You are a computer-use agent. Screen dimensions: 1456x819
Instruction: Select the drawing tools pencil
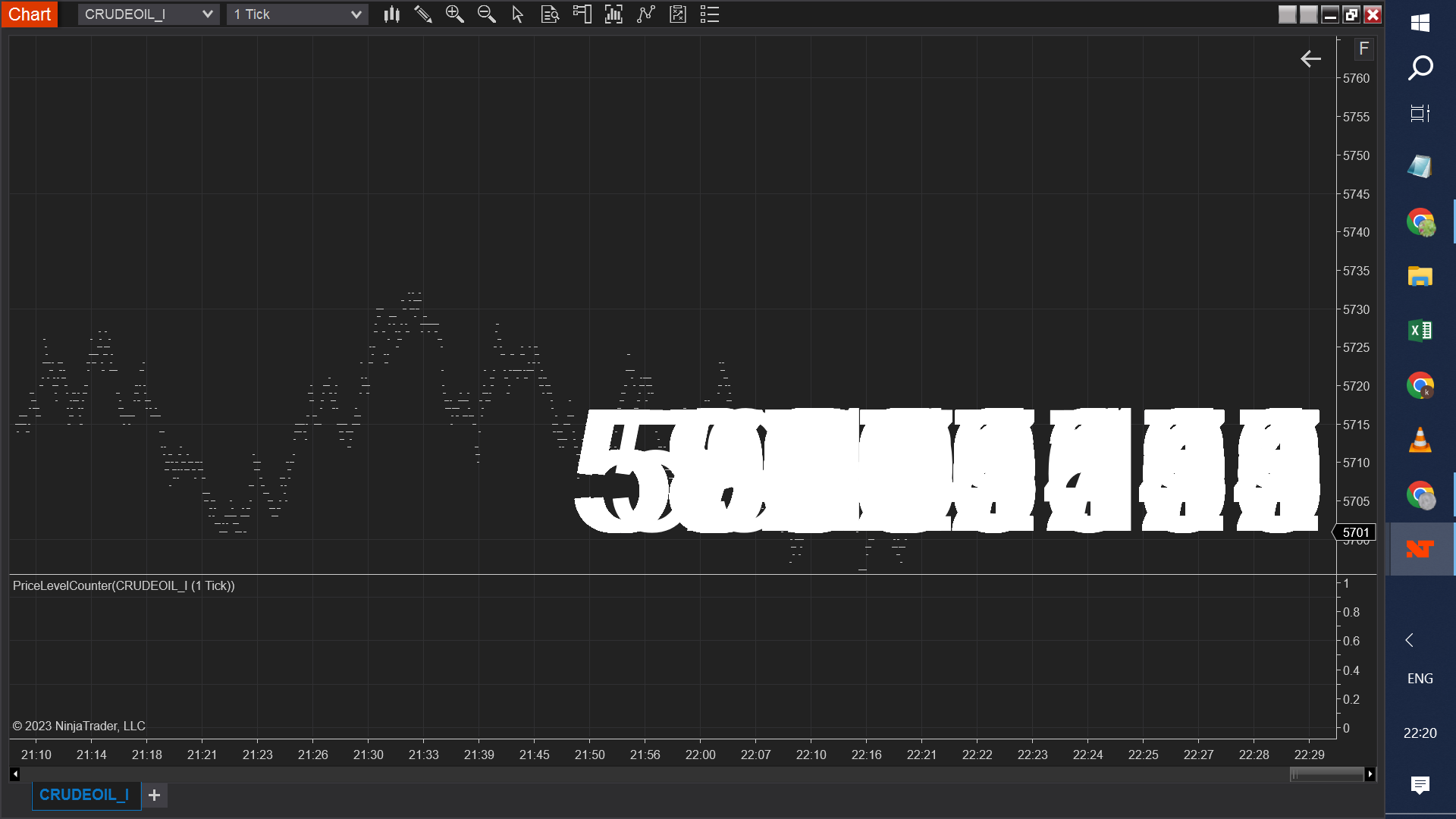(423, 14)
